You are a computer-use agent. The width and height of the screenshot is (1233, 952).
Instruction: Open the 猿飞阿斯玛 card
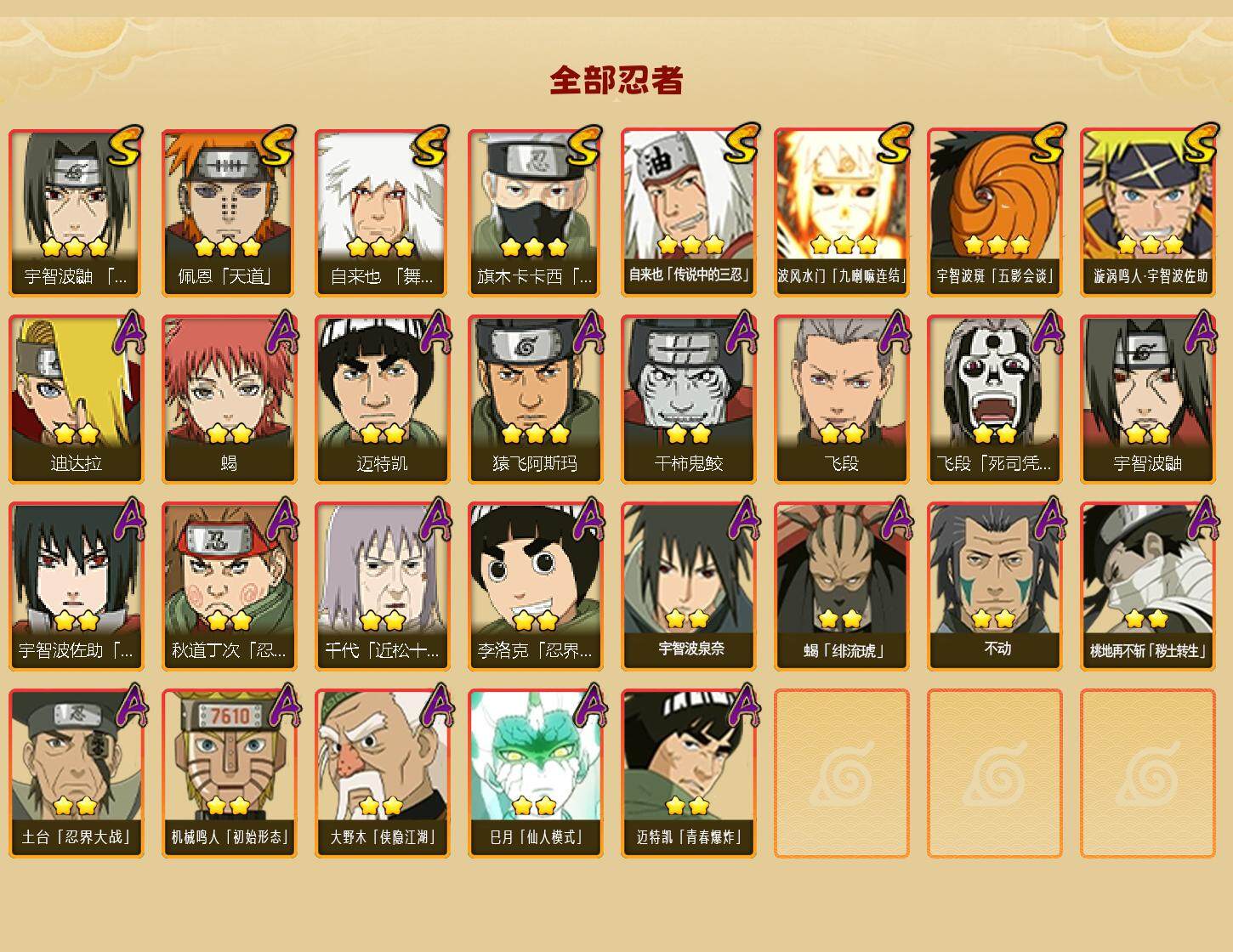[x=535, y=399]
